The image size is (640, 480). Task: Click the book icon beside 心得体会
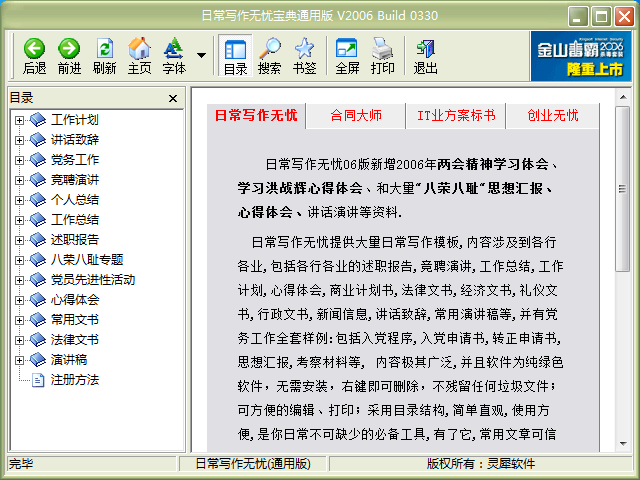(38, 300)
